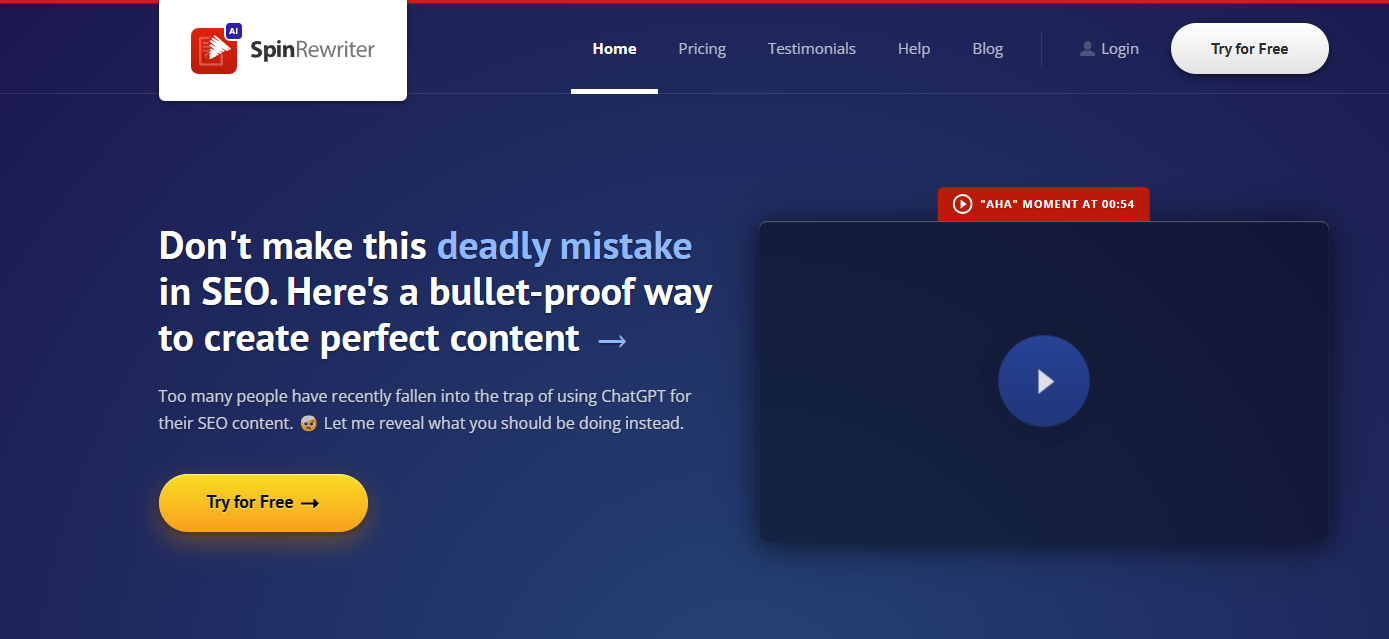Click the white Try for Free button
Viewport: 1389px width, 639px height.
pyautogui.click(x=1249, y=48)
